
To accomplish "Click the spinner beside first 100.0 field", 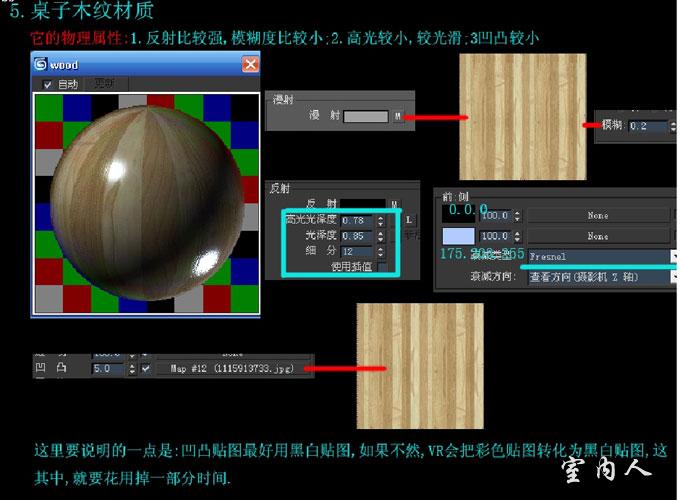I will coord(517,216).
